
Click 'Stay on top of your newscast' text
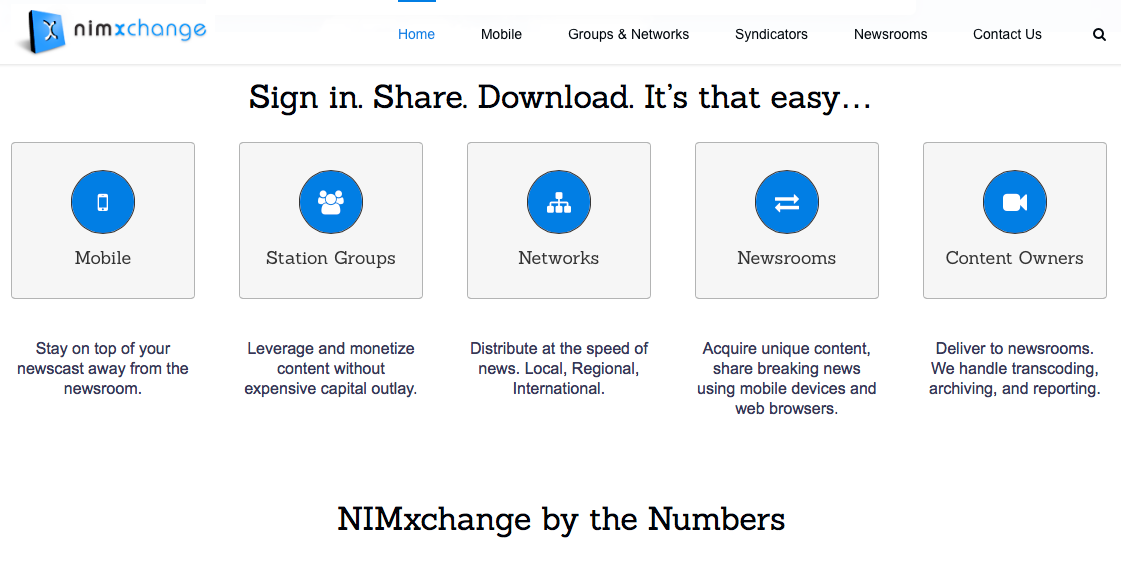tap(103, 369)
